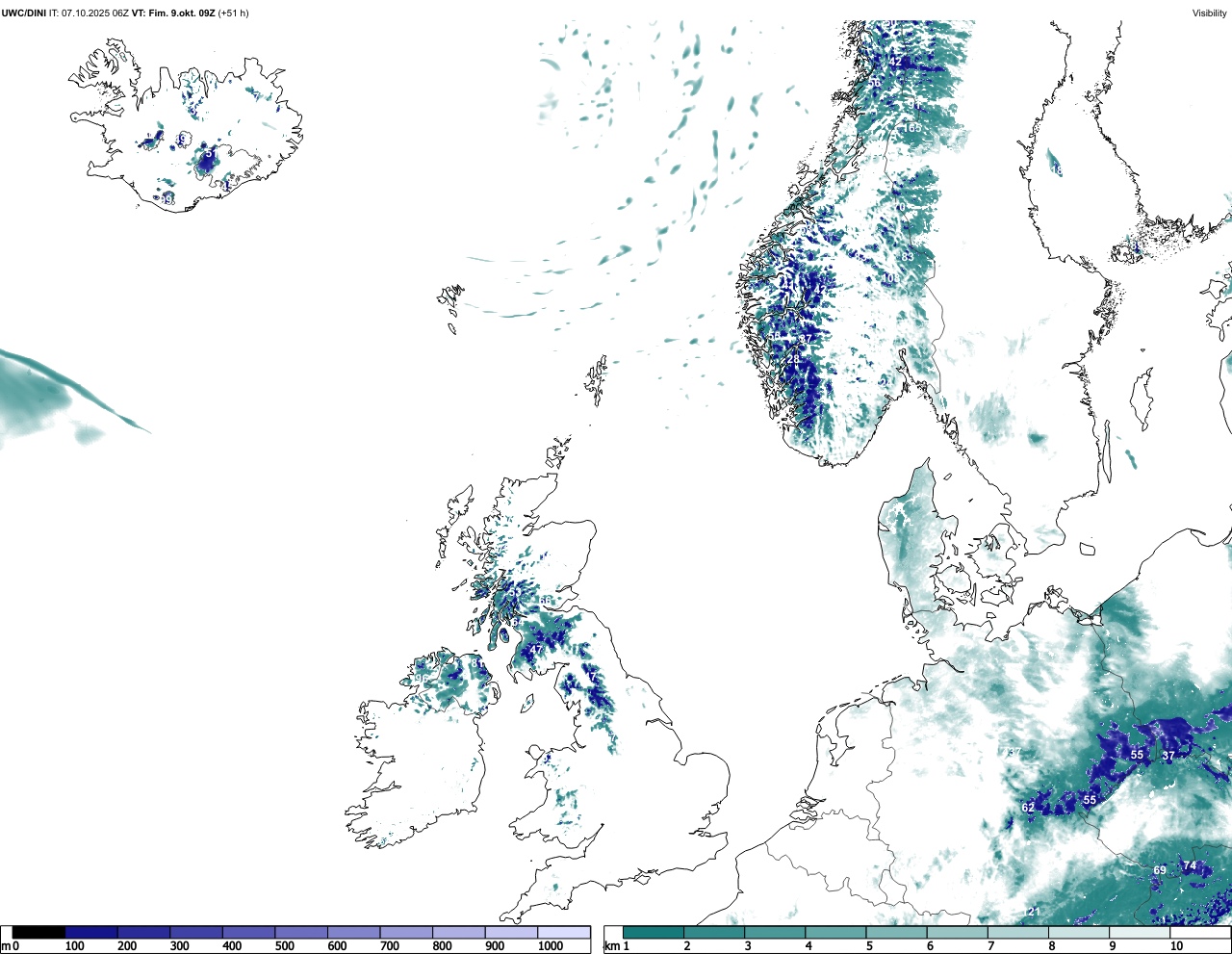Viewport: 1232px width, 954px height.
Task: Click the "62" visibility value over Germany
Action: [x=1028, y=808]
